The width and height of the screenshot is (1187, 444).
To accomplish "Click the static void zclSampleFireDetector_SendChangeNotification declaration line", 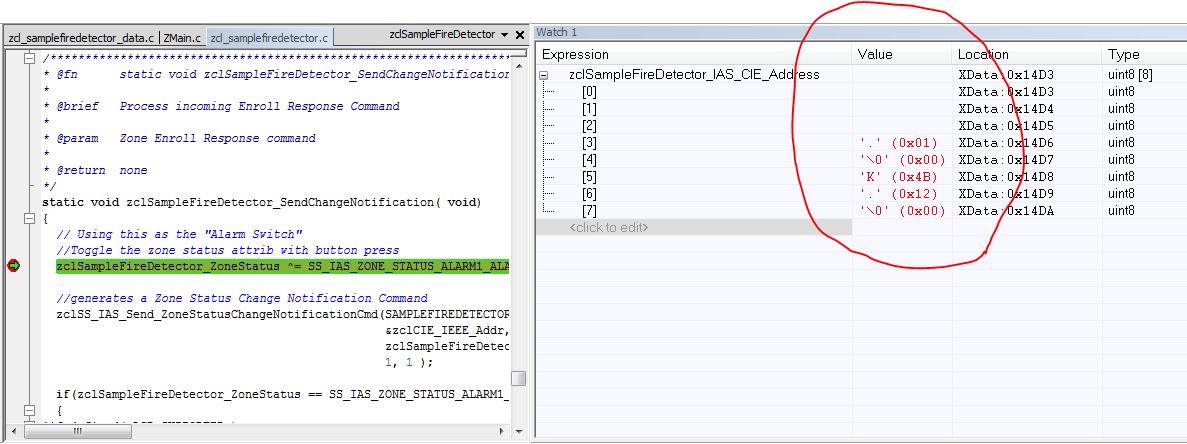I will click(x=262, y=203).
